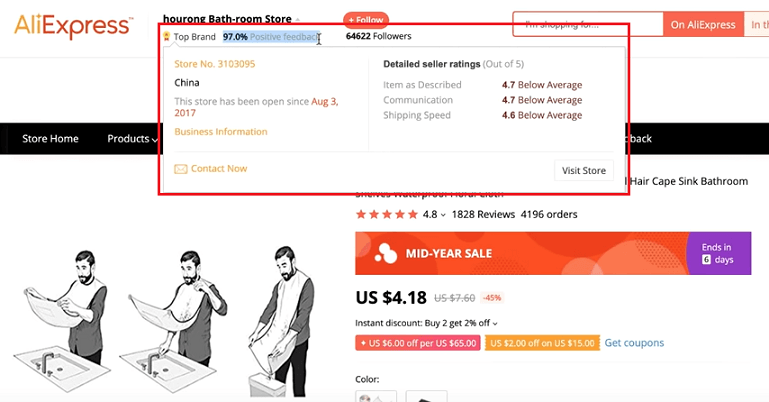The width and height of the screenshot is (769, 402).
Task: Select the black color option swatch
Action: [426, 397]
